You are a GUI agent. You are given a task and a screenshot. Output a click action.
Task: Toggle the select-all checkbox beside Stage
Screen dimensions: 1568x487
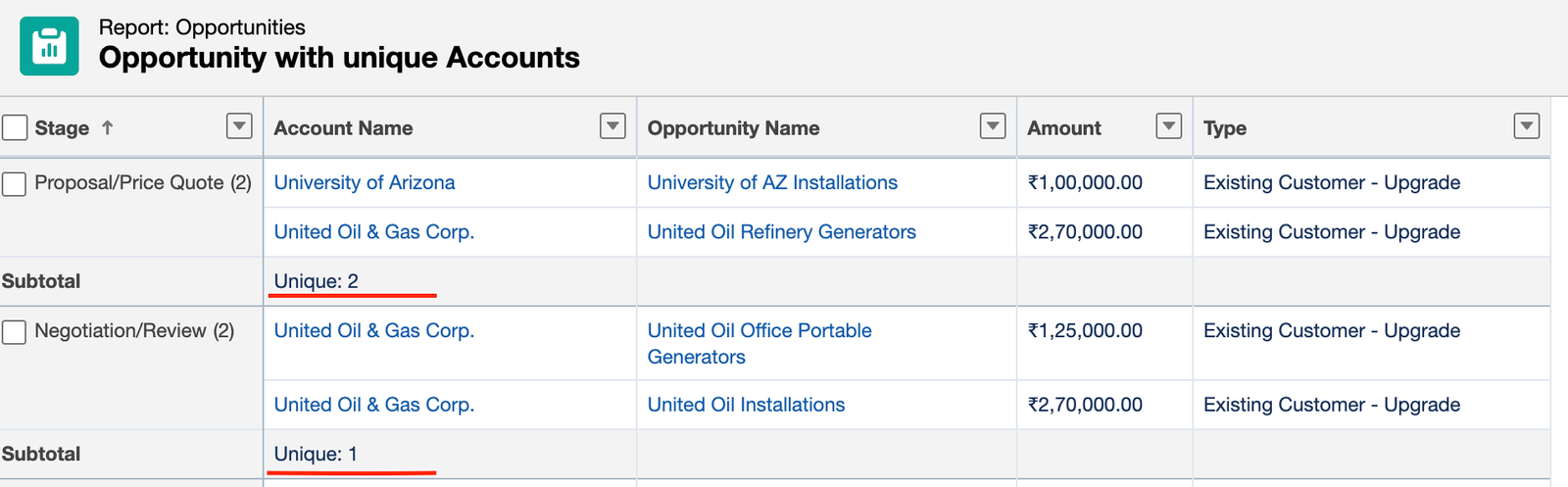point(15,127)
